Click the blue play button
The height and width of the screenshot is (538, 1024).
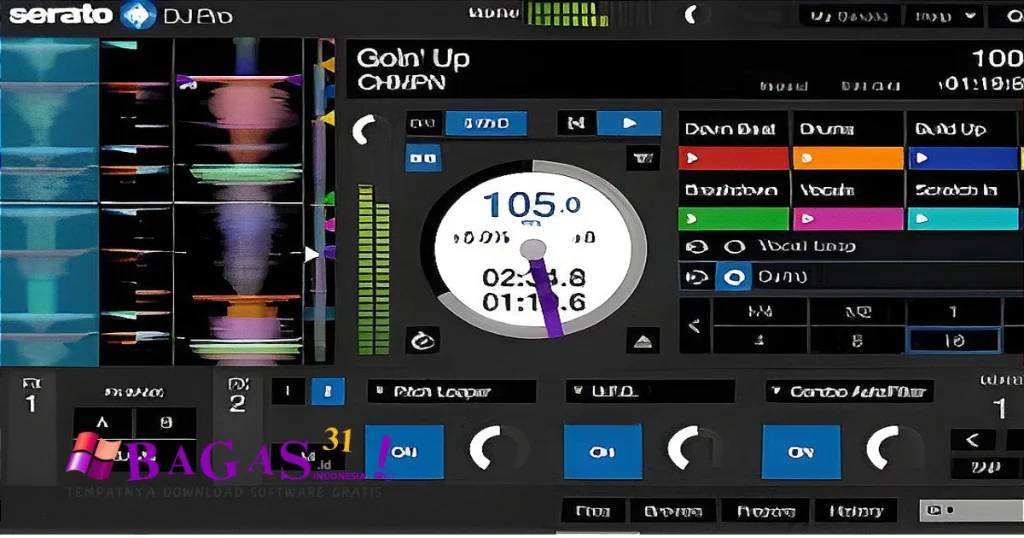(629, 123)
